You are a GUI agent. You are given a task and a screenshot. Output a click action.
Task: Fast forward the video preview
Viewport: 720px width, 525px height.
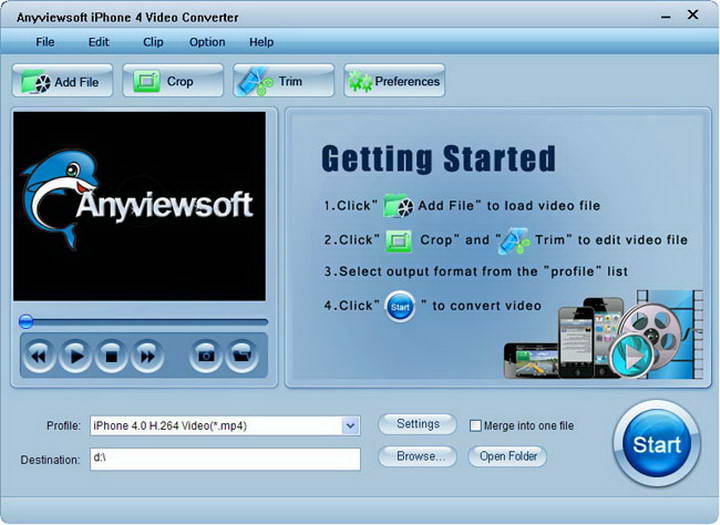click(x=147, y=356)
